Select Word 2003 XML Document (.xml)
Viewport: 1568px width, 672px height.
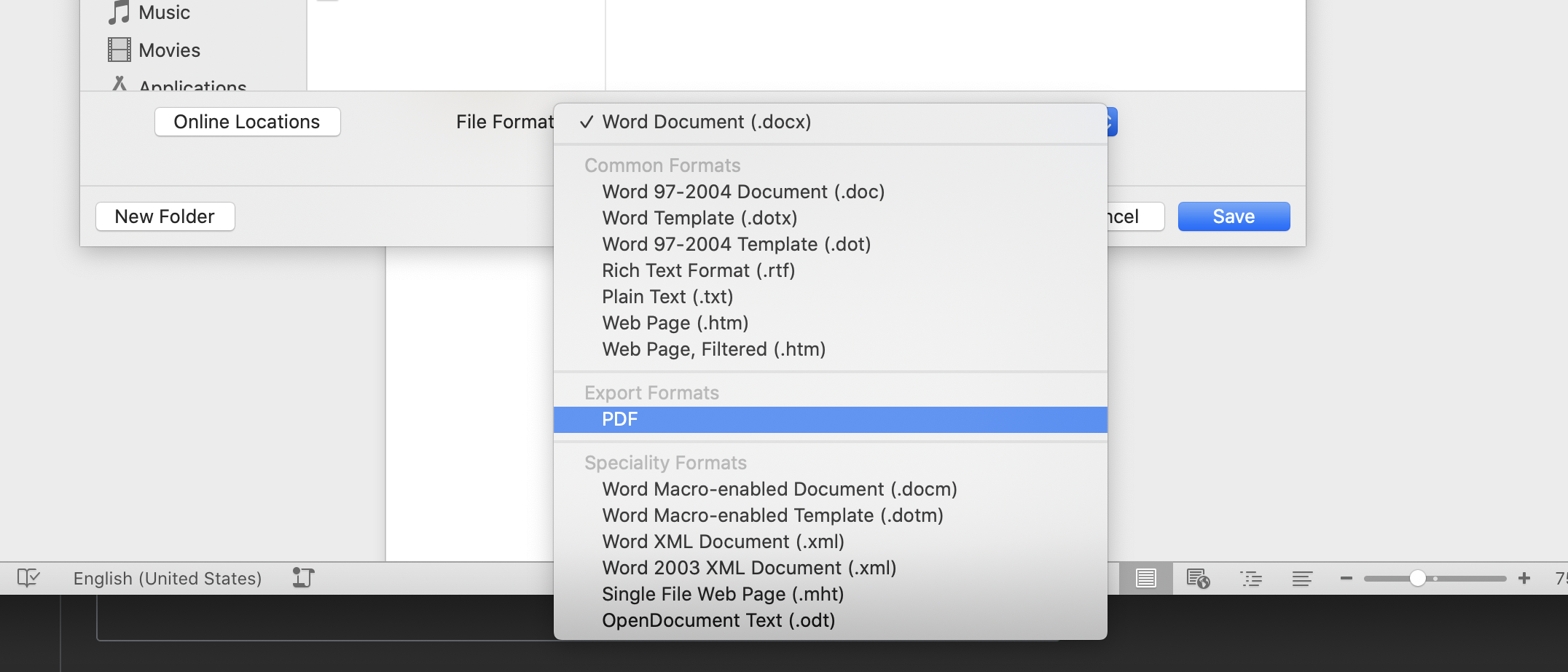point(831,568)
